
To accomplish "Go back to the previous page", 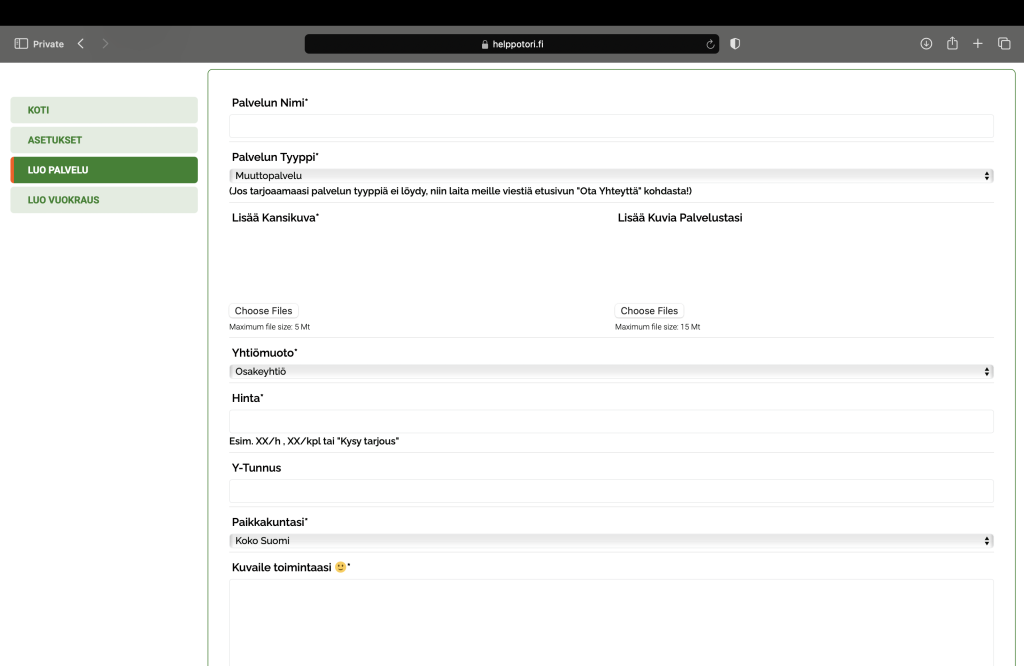I will pos(81,44).
